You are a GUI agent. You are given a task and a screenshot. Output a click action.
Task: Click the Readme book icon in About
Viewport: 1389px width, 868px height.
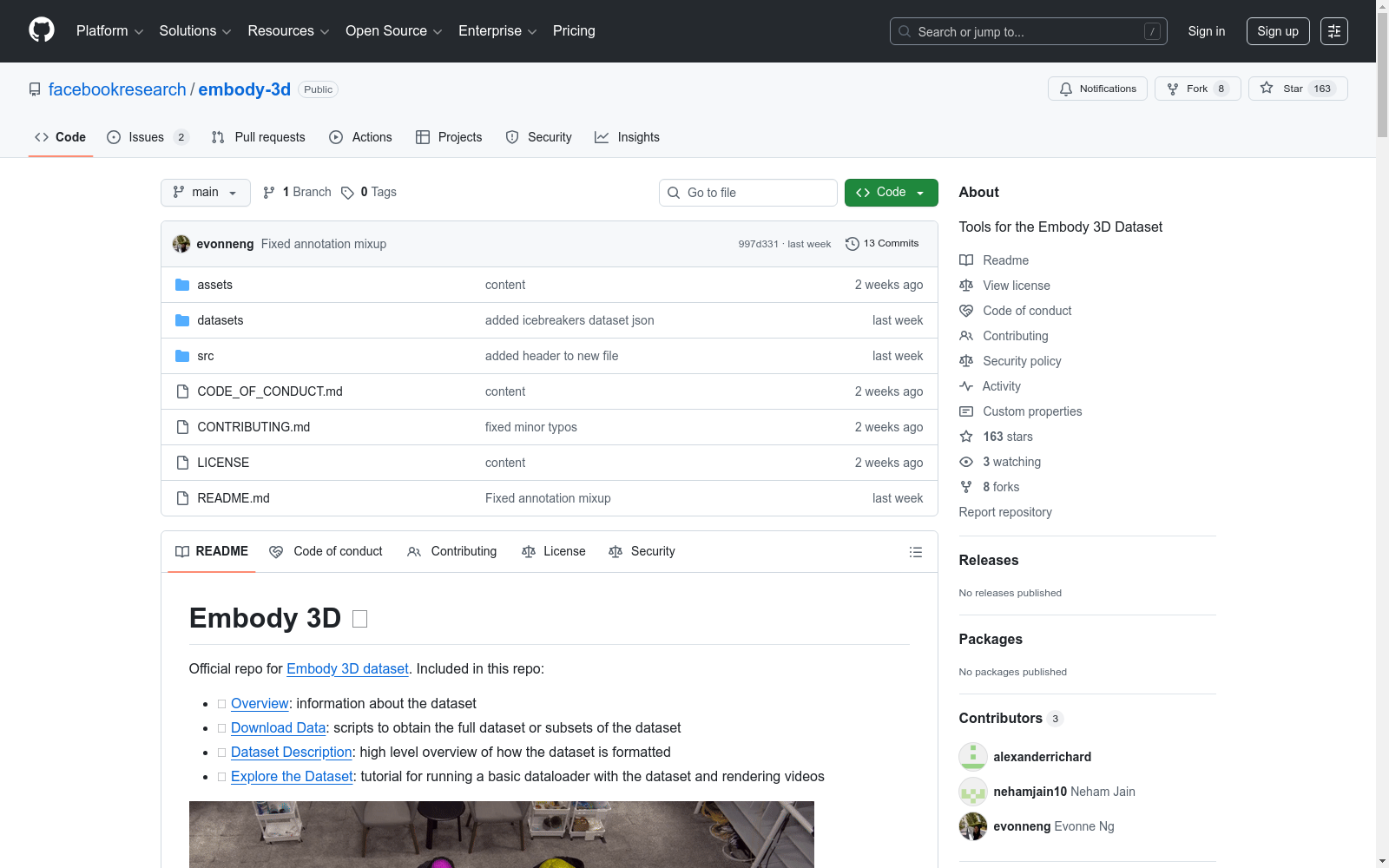click(966, 260)
